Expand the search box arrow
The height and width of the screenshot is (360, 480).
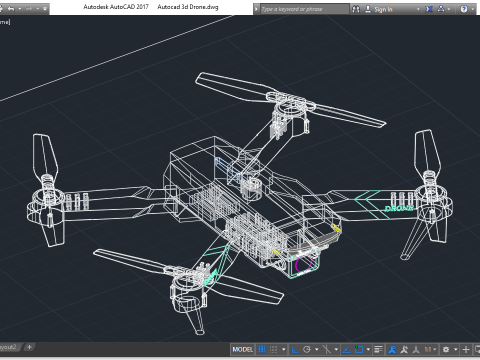[x=256, y=9]
